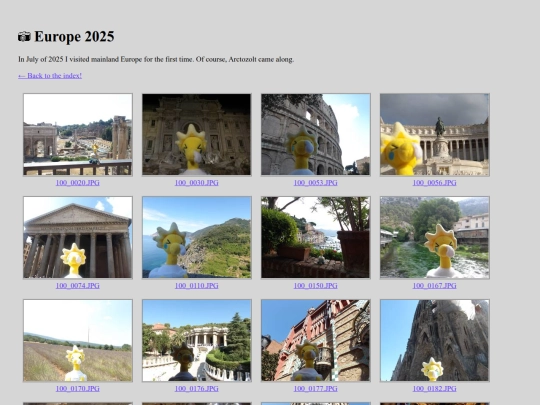The image size is (540, 405).
Task: Open the 100_0110.JPG filename link
Action: (x=197, y=285)
